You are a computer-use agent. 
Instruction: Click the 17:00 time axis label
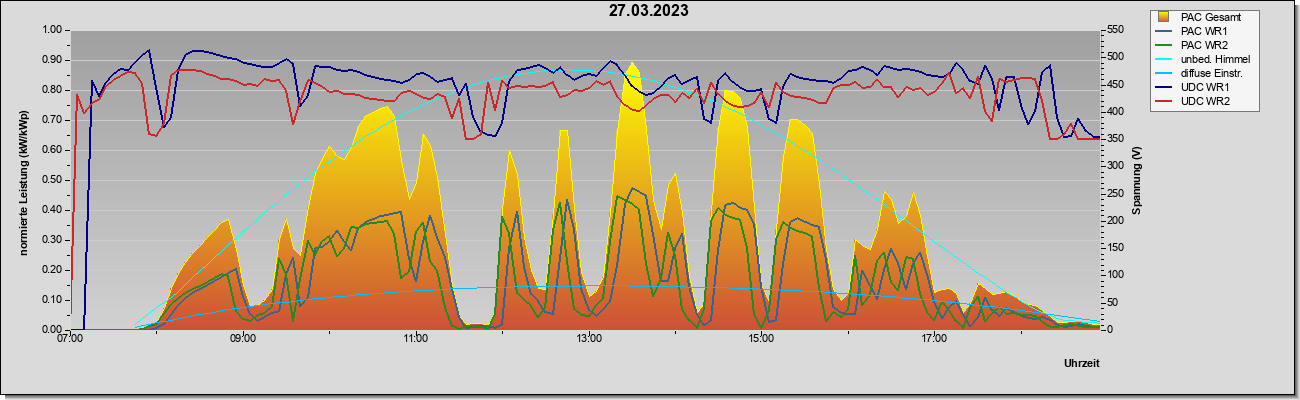(934, 339)
